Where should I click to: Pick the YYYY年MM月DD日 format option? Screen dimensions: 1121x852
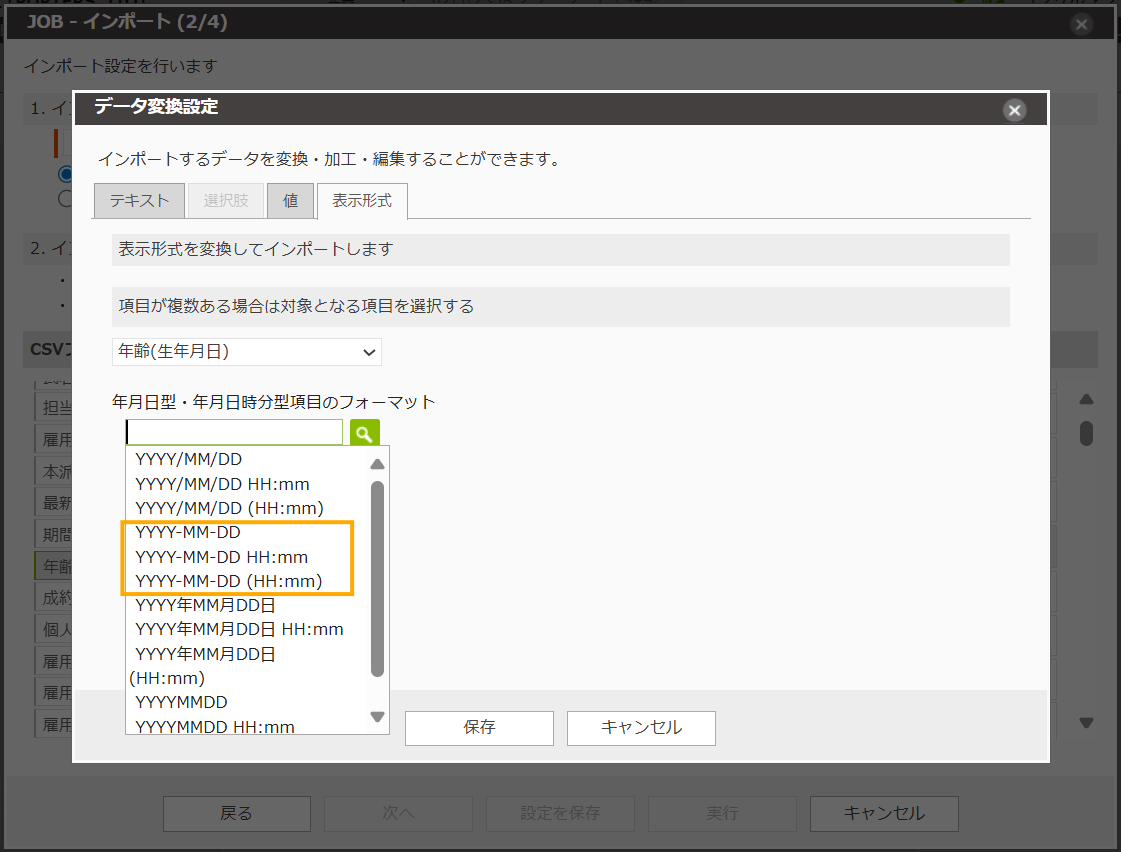[x=205, y=605]
